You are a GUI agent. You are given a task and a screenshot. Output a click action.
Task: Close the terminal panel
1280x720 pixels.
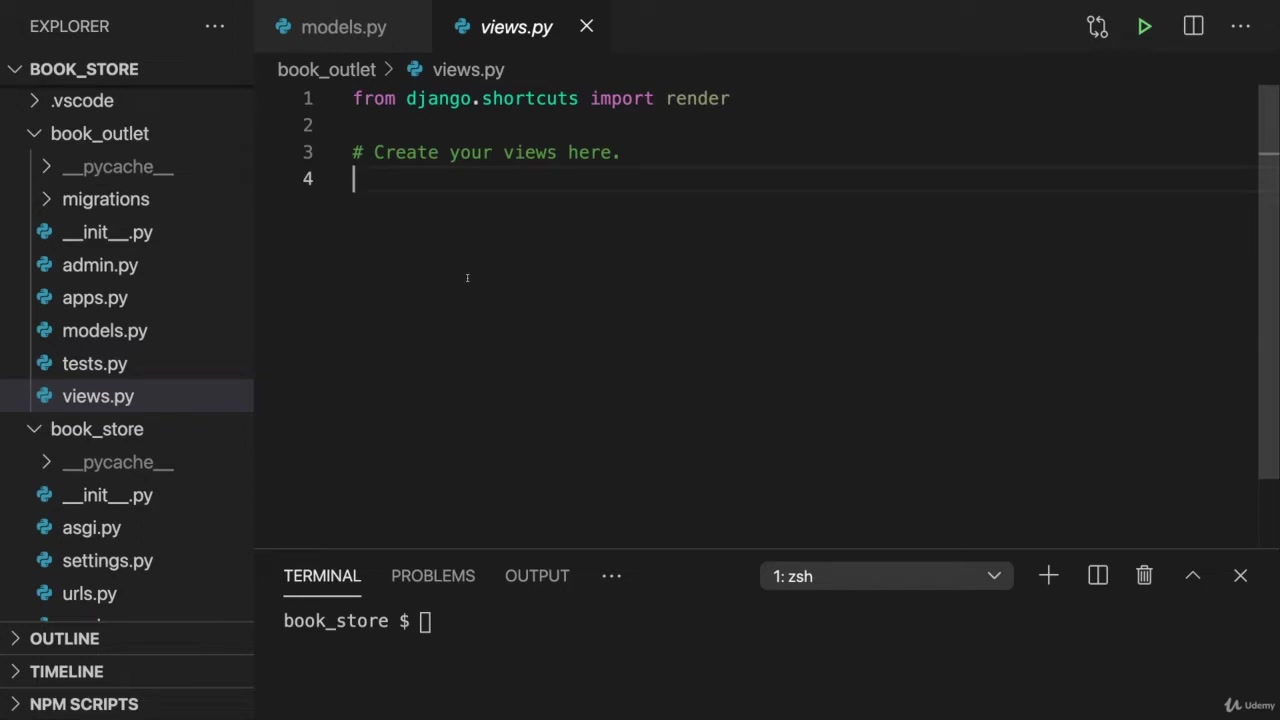coord(1240,575)
